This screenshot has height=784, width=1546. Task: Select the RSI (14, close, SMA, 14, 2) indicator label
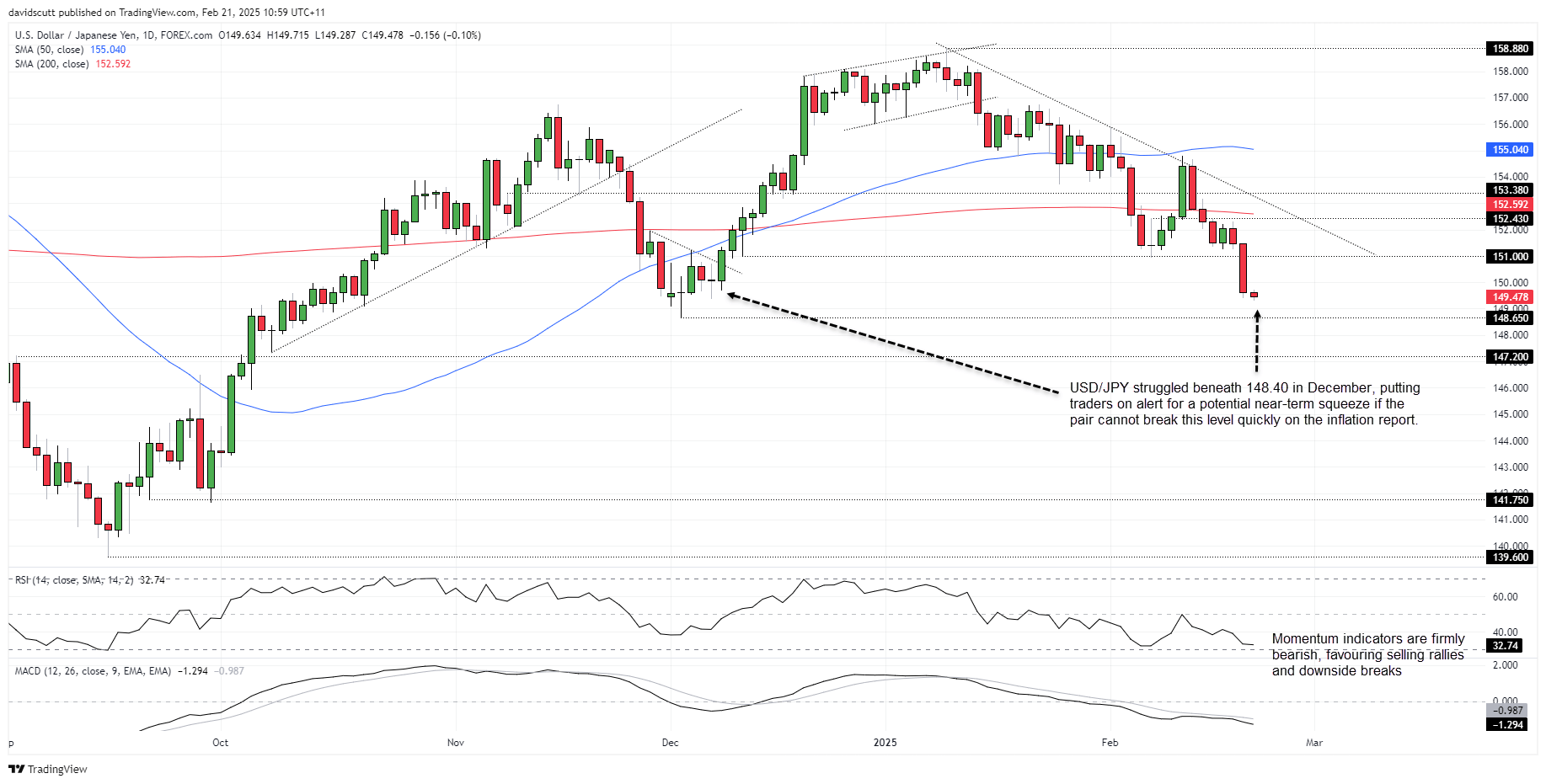click(74, 580)
